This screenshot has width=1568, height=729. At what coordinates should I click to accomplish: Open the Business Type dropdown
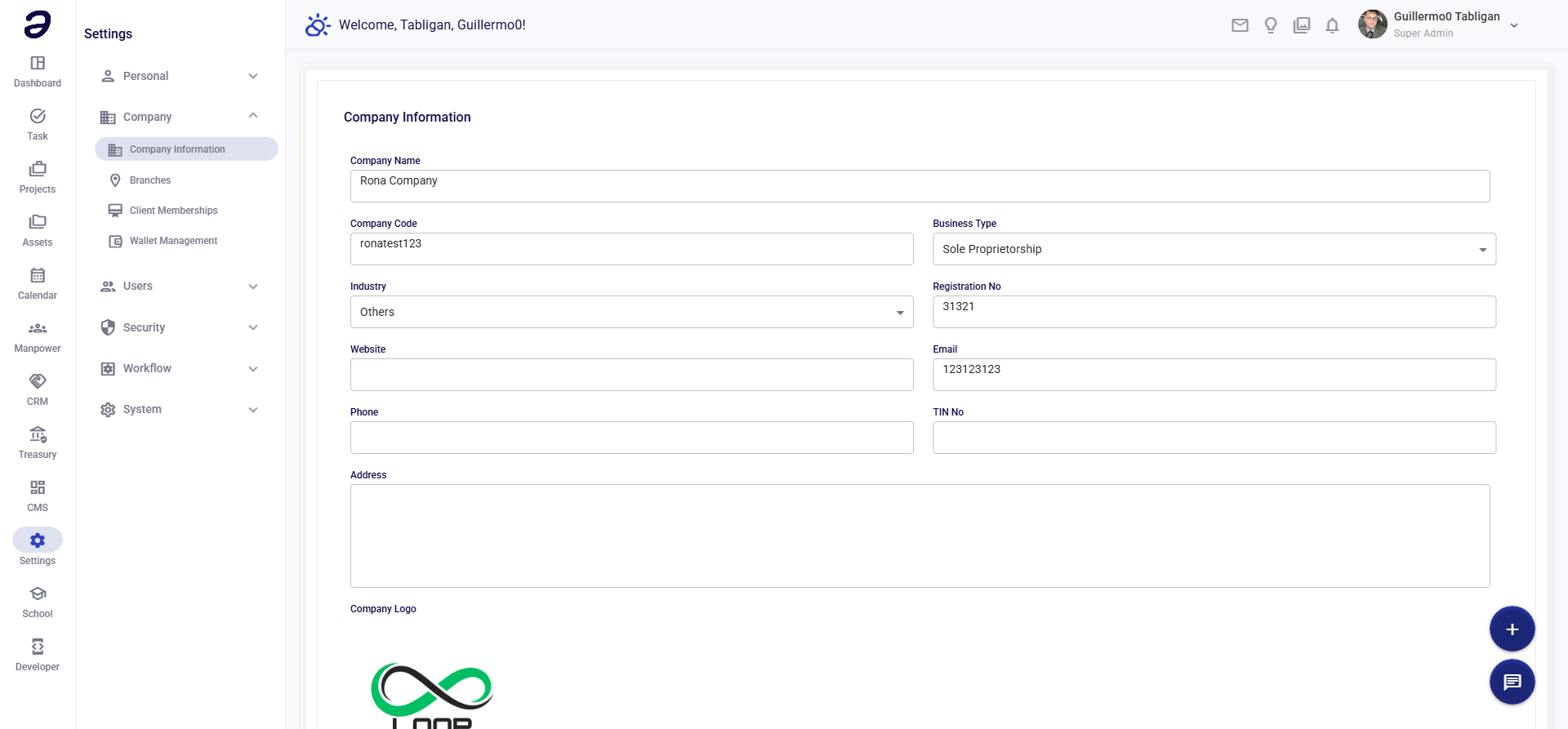pos(1214,249)
